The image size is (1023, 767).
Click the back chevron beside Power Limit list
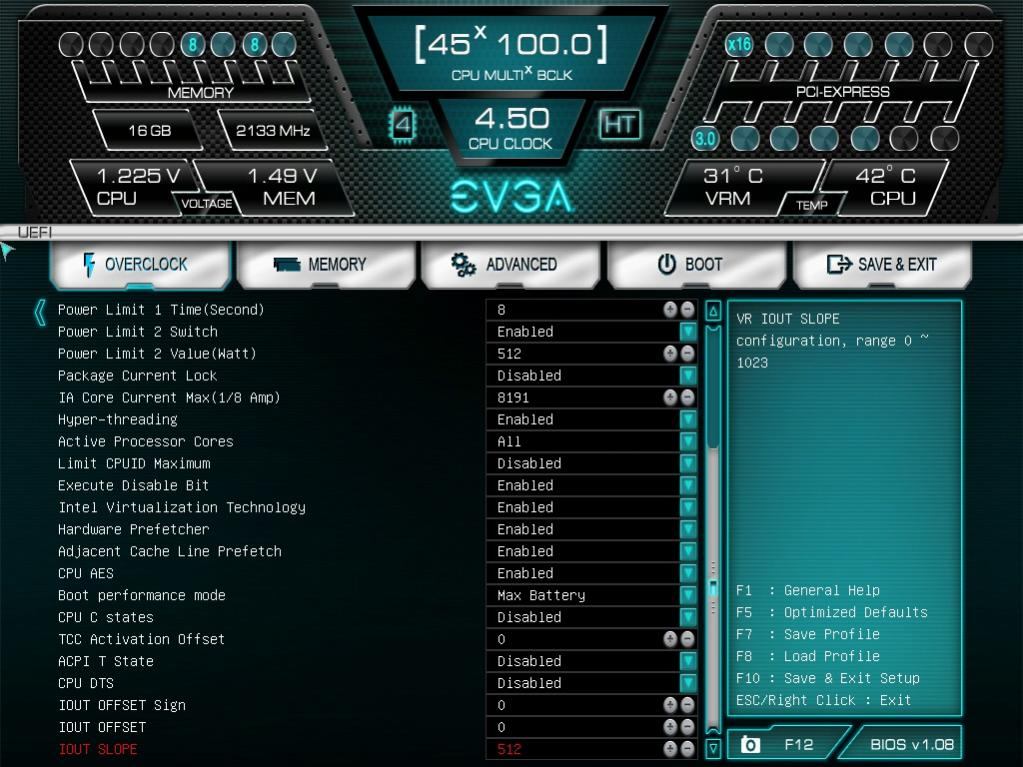tap(40, 312)
